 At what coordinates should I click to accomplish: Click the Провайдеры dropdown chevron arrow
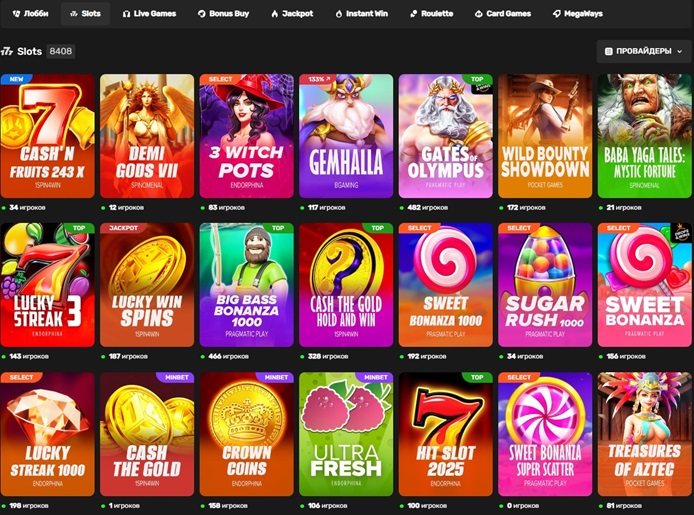tap(679, 51)
